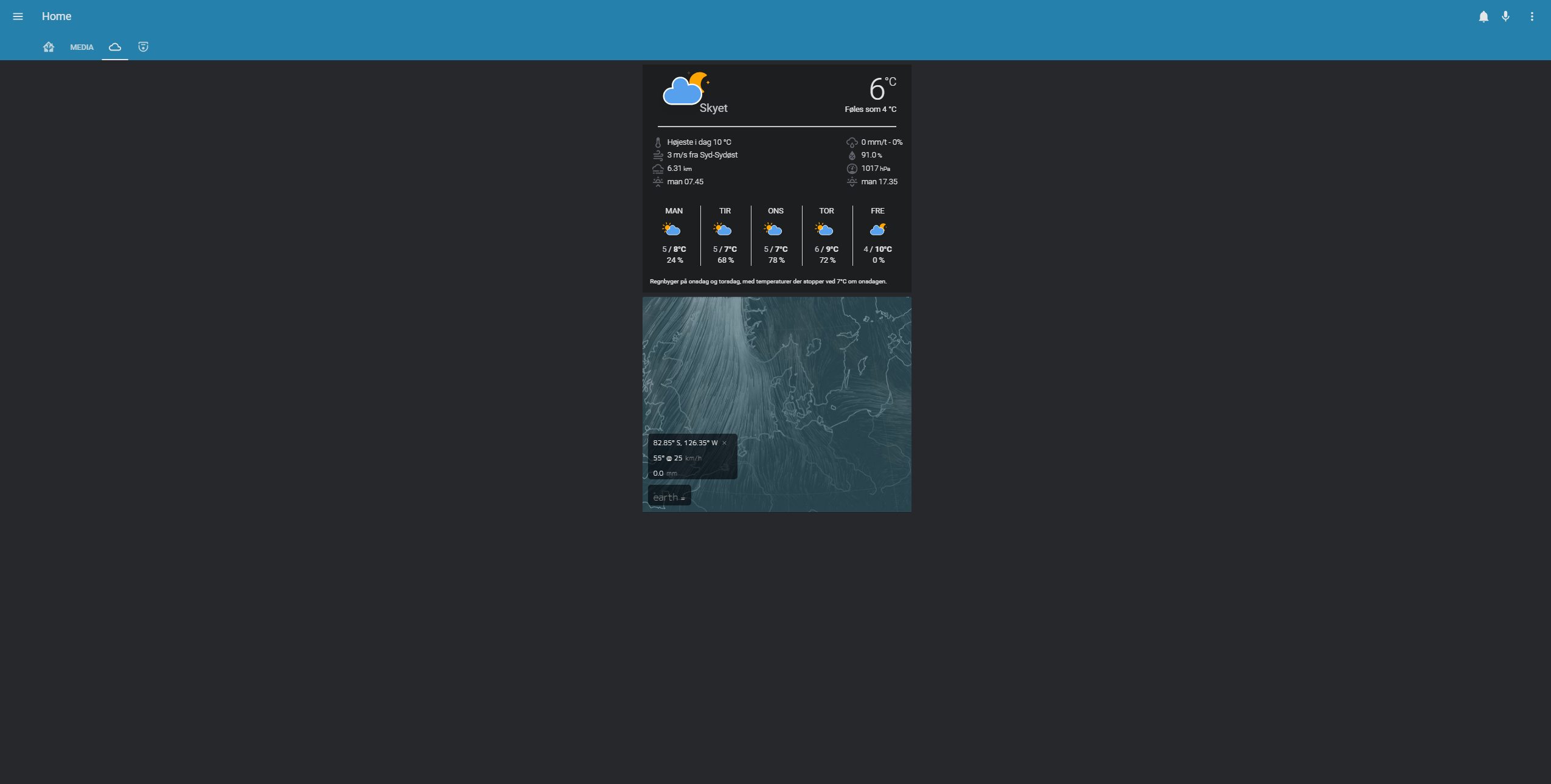
Task: Close the coordinates popup on map
Action: (724, 443)
